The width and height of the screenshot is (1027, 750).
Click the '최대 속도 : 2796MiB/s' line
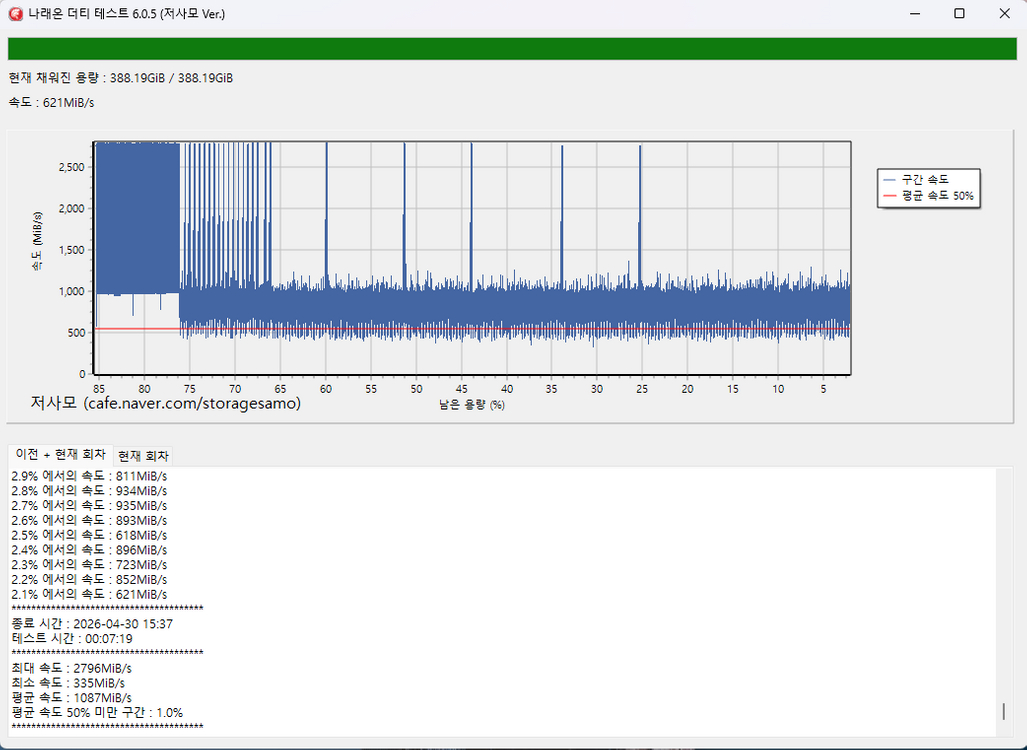[x=71, y=669]
